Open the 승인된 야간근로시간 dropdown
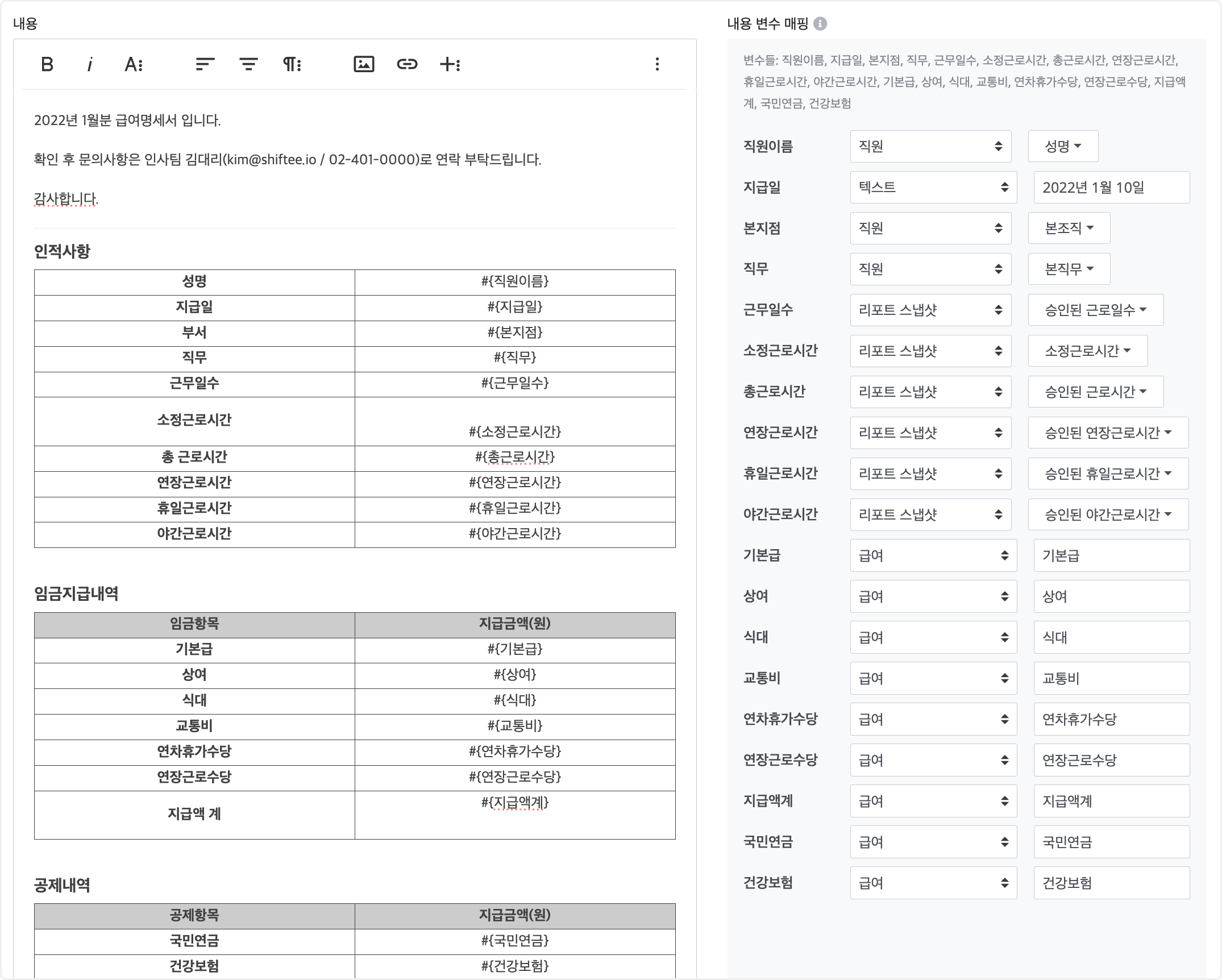Screen dimensions: 1222x980 (x=1108, y=515)
